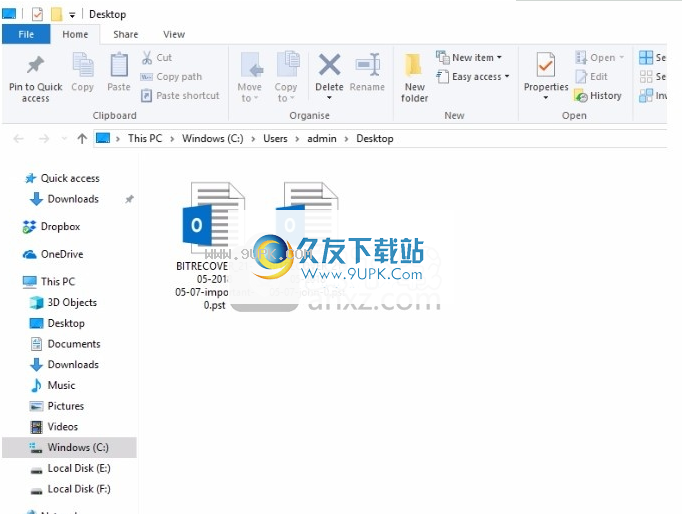Select Paste shortcut in the ribbon
682x514 pixels.
click(180, 96)
